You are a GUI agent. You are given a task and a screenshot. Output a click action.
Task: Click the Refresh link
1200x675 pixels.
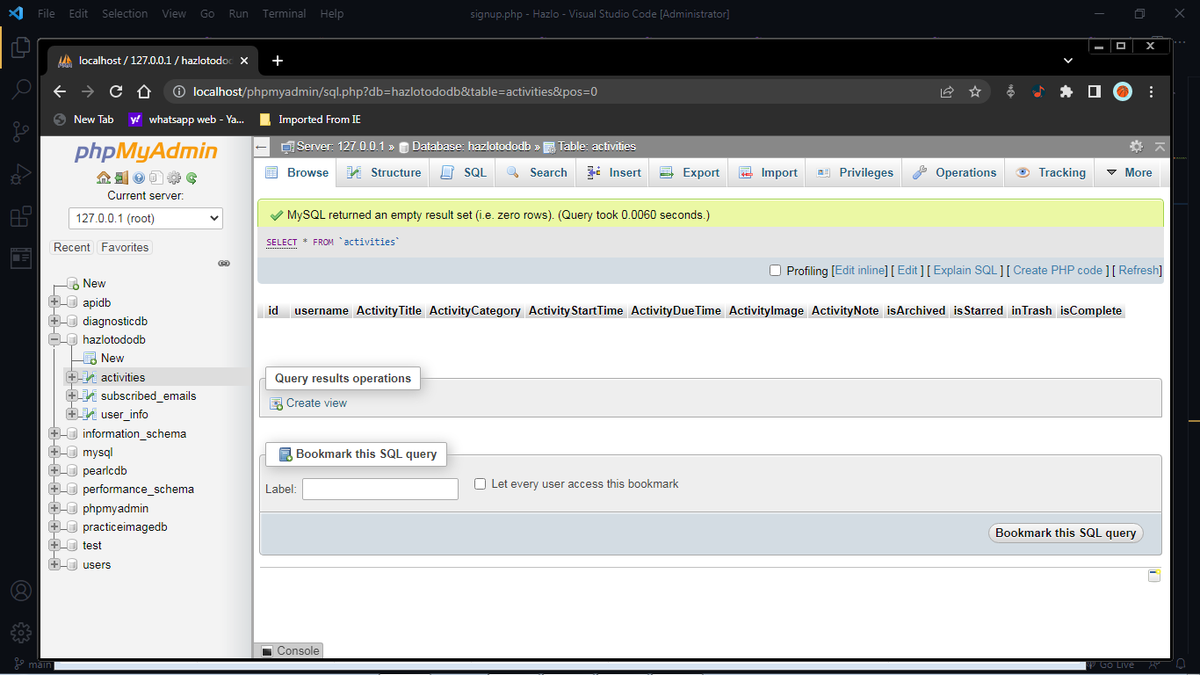point(1139,270)
